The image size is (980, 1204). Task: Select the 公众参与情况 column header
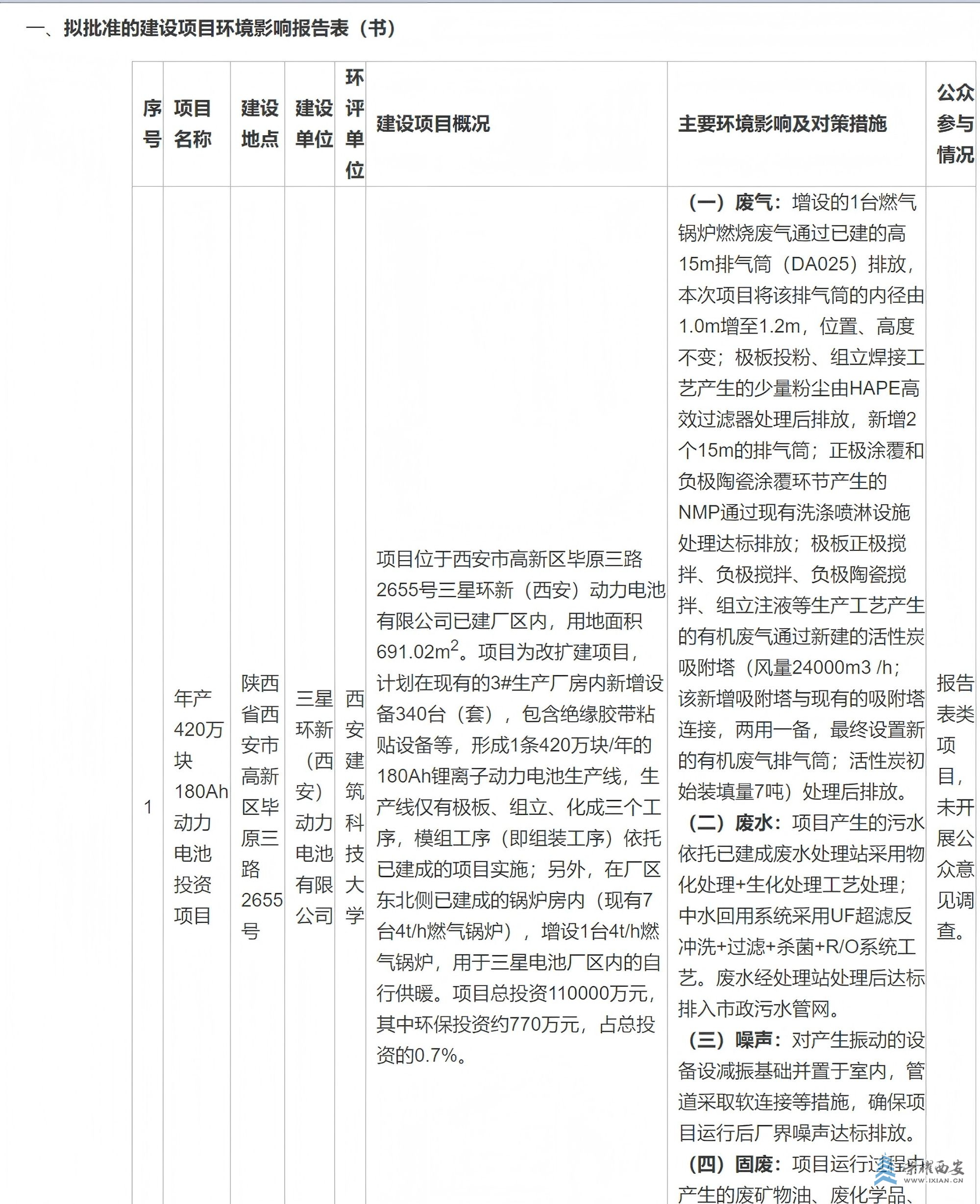click(x=951, y=123)
